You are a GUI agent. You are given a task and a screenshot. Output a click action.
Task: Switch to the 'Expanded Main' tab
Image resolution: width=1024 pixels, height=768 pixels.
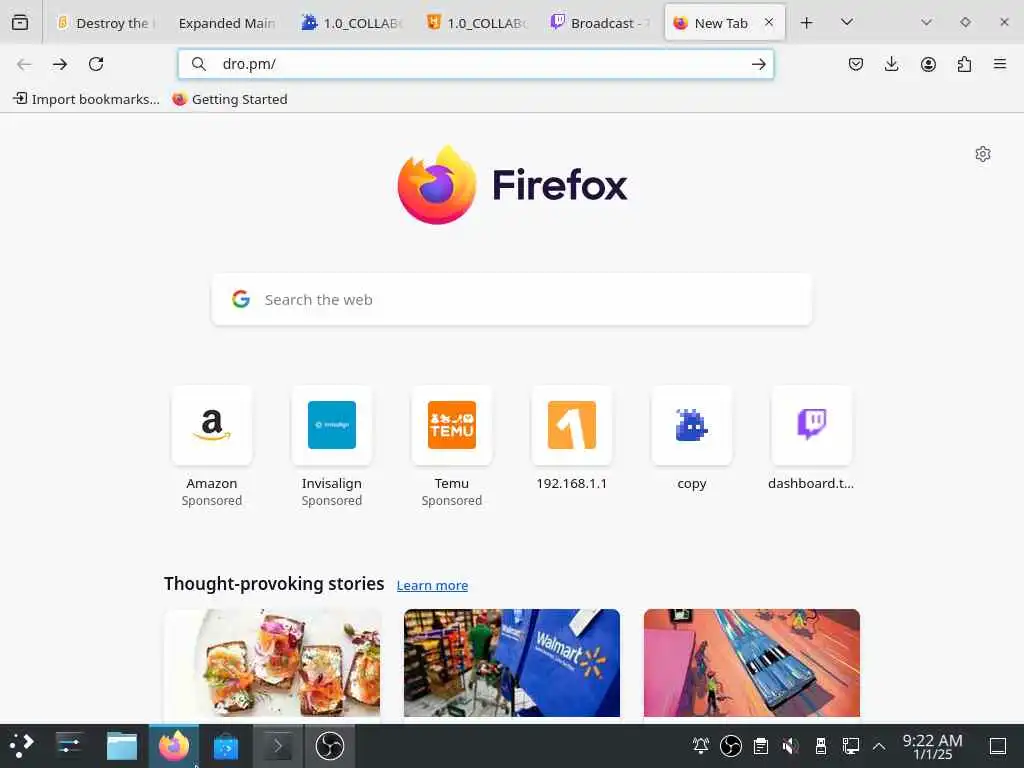(x=226, y=23)
